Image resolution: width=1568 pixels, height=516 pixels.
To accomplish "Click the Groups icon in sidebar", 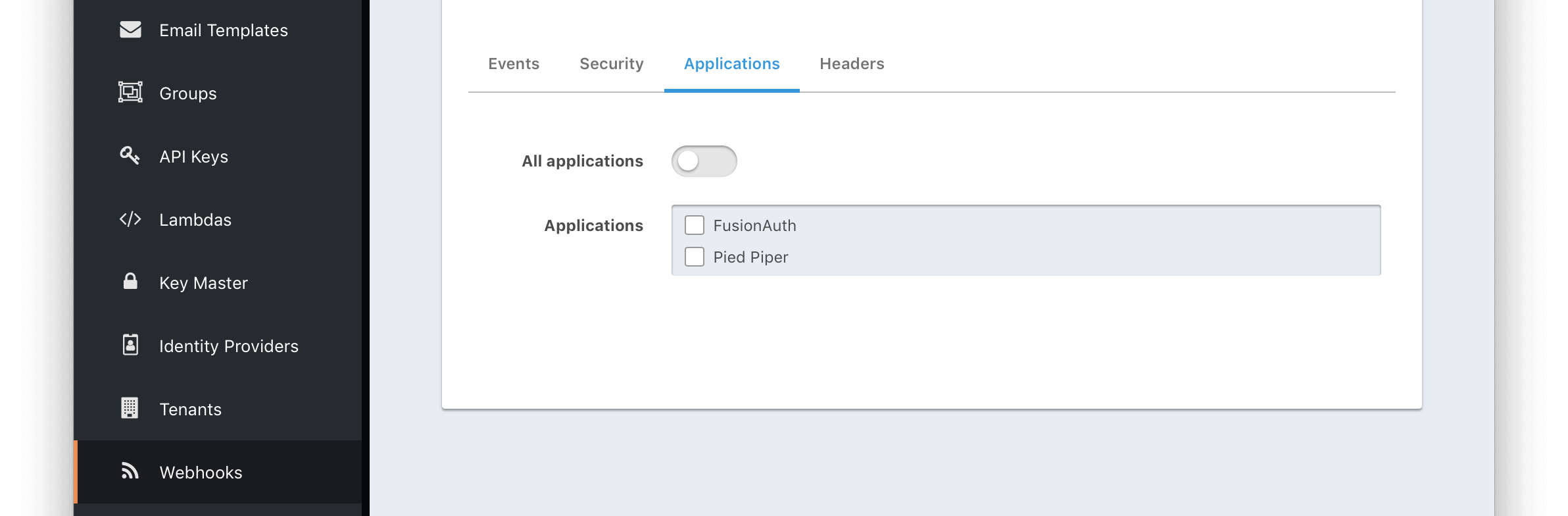I will pyautogui.click(x=130, y=92).
